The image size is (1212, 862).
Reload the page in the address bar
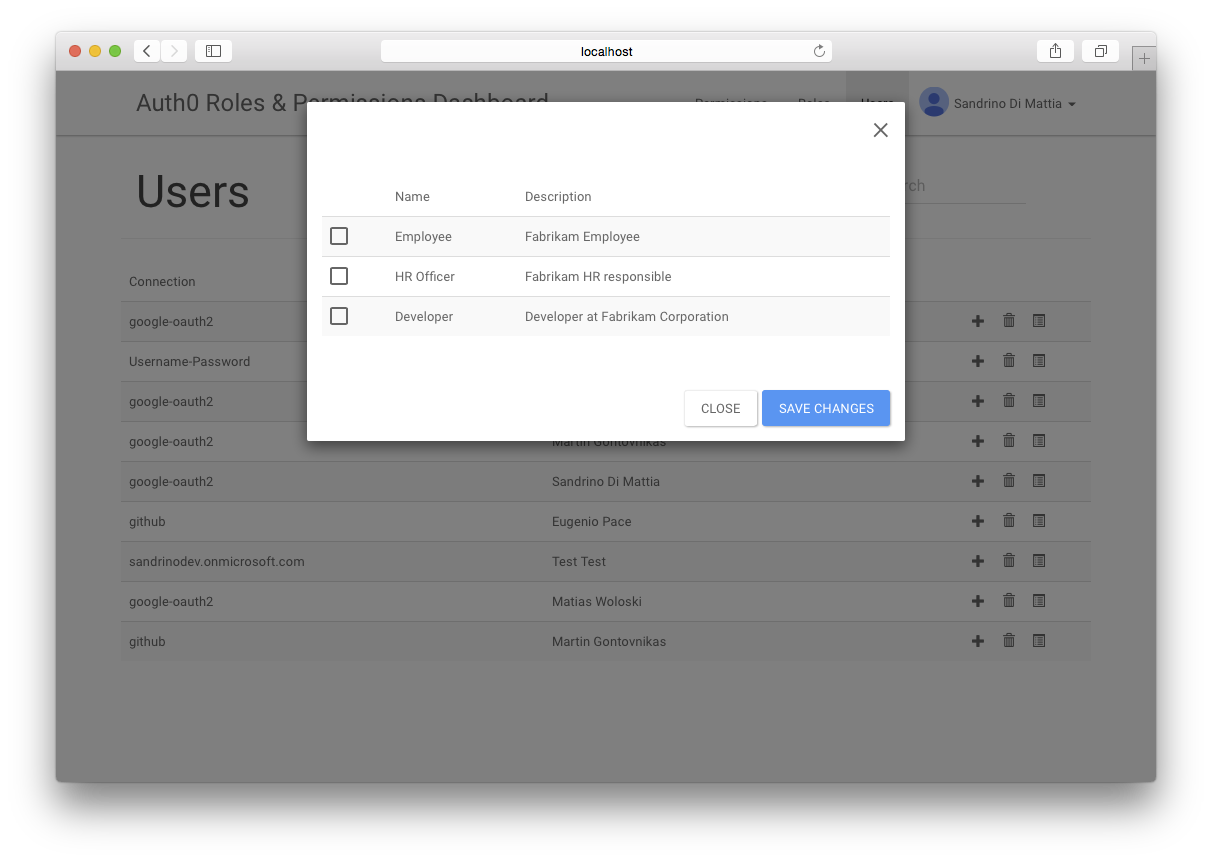point(819,51)
